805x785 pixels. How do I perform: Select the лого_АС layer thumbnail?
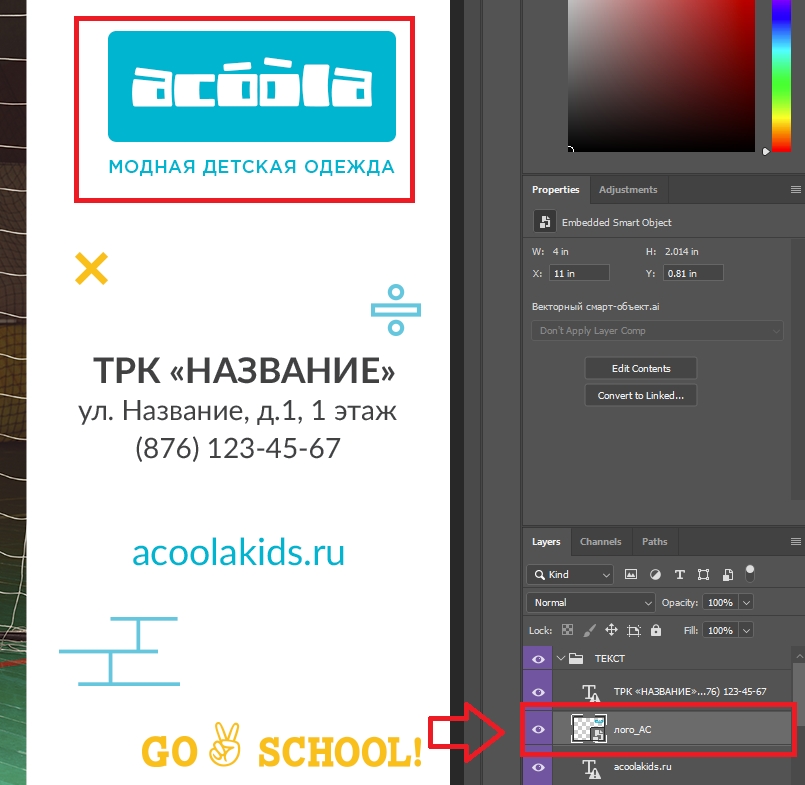click(589, 729)
